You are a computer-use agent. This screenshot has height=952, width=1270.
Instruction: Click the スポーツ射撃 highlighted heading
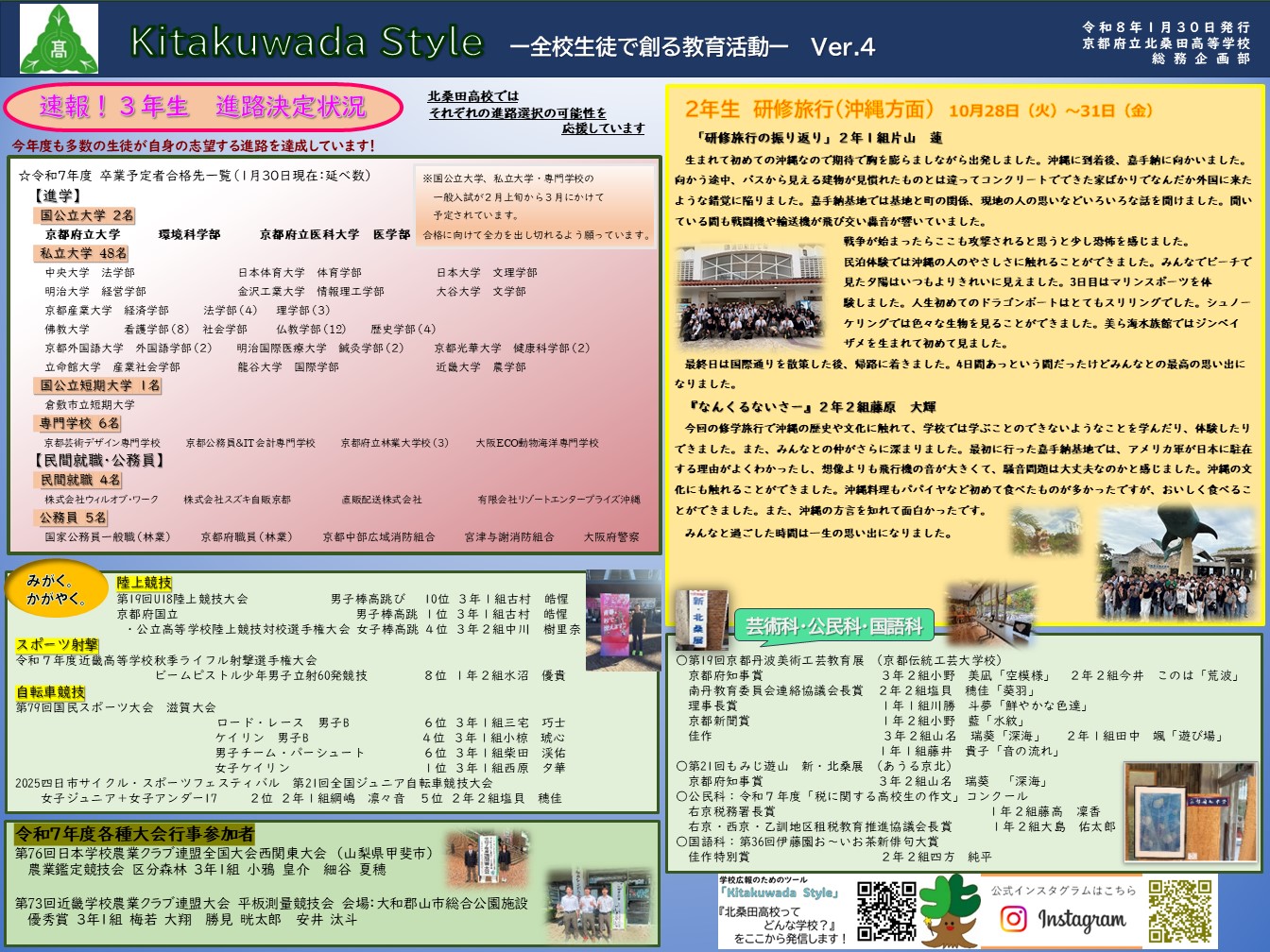click(x=57, y=645)
